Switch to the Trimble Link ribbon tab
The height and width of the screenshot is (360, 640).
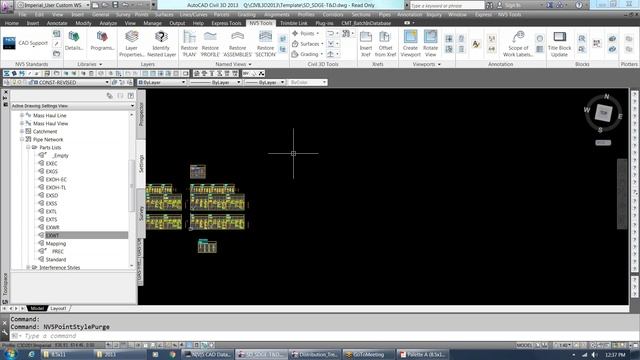pyautogui.click(x=293, y=23)
